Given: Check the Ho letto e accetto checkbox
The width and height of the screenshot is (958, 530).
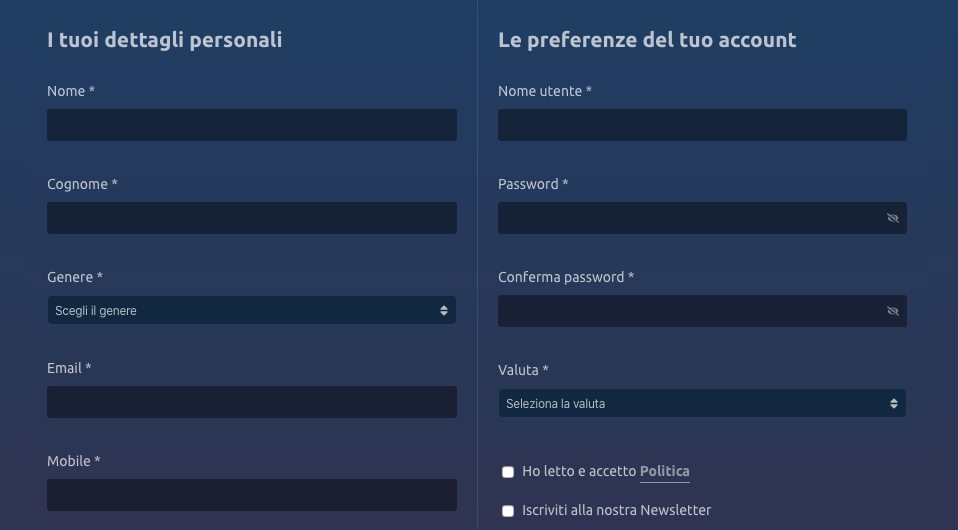Looking at the screenshot, I should click(508, 472).
